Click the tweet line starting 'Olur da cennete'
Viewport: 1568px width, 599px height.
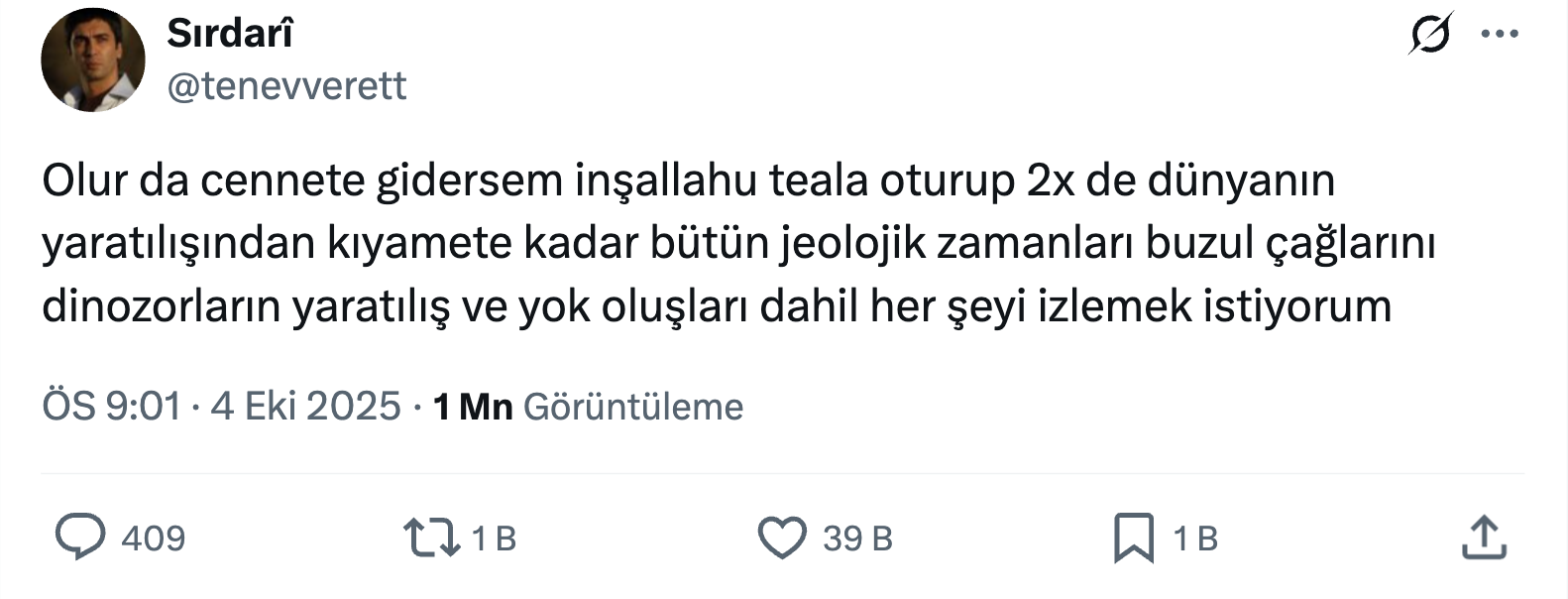click(688, 180)
